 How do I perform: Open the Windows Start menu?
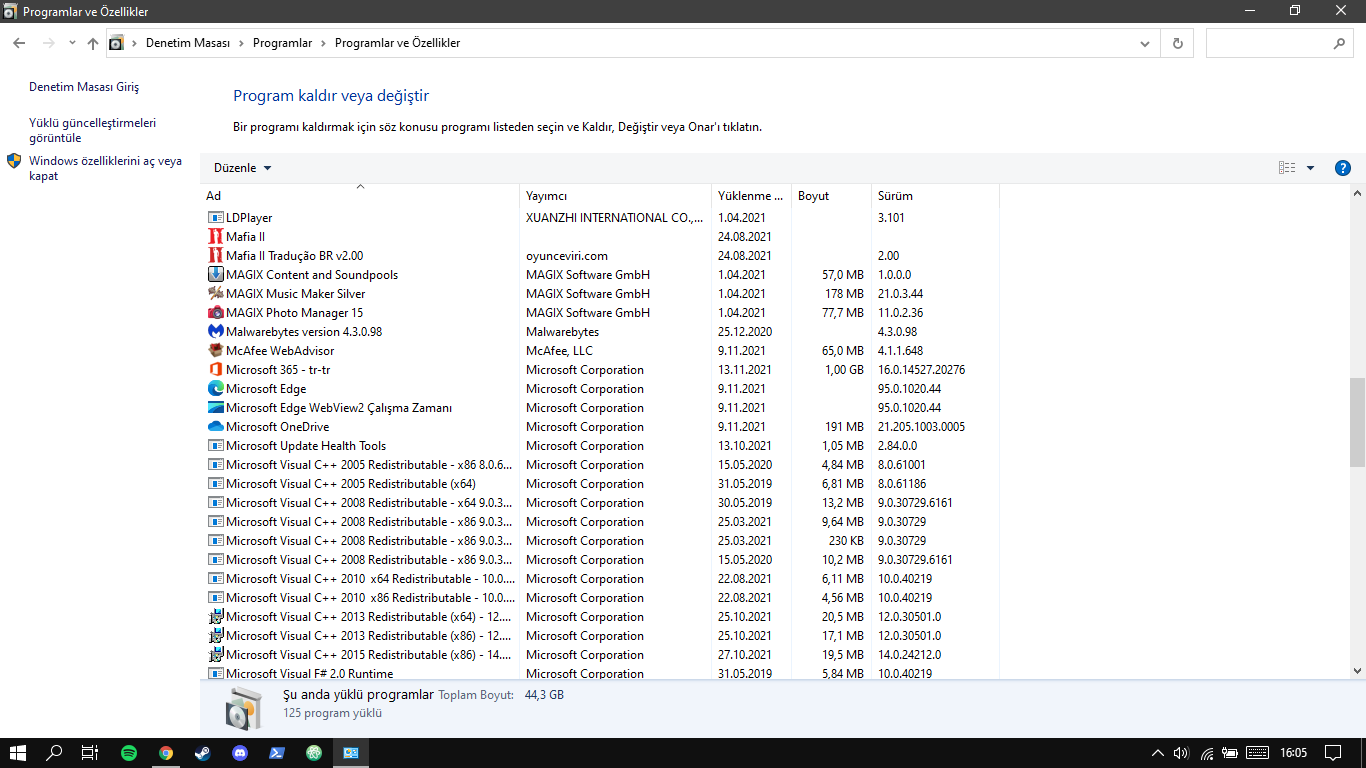pyautogui.click(x=18, y=753)
